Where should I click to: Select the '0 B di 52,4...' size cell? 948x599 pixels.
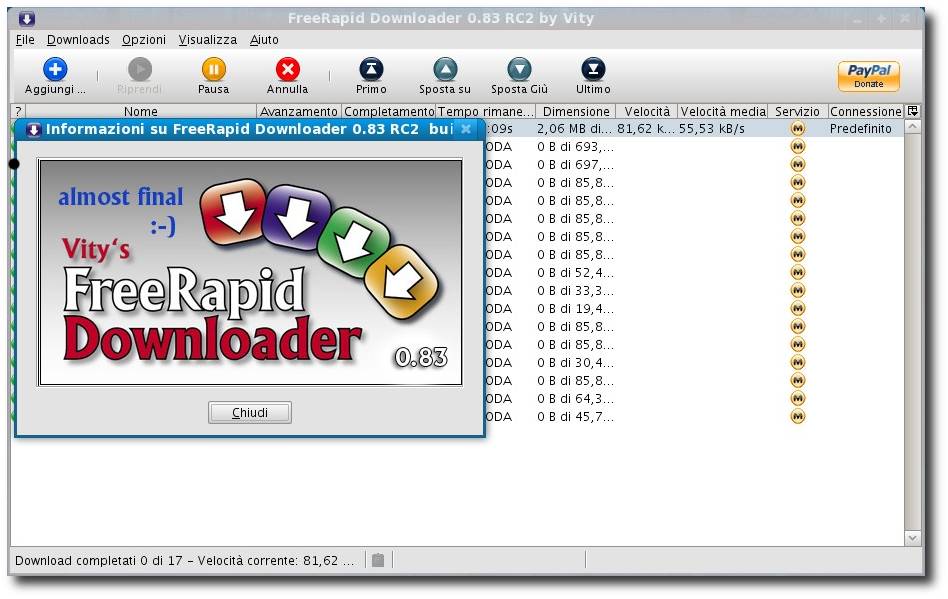[575, 273]
